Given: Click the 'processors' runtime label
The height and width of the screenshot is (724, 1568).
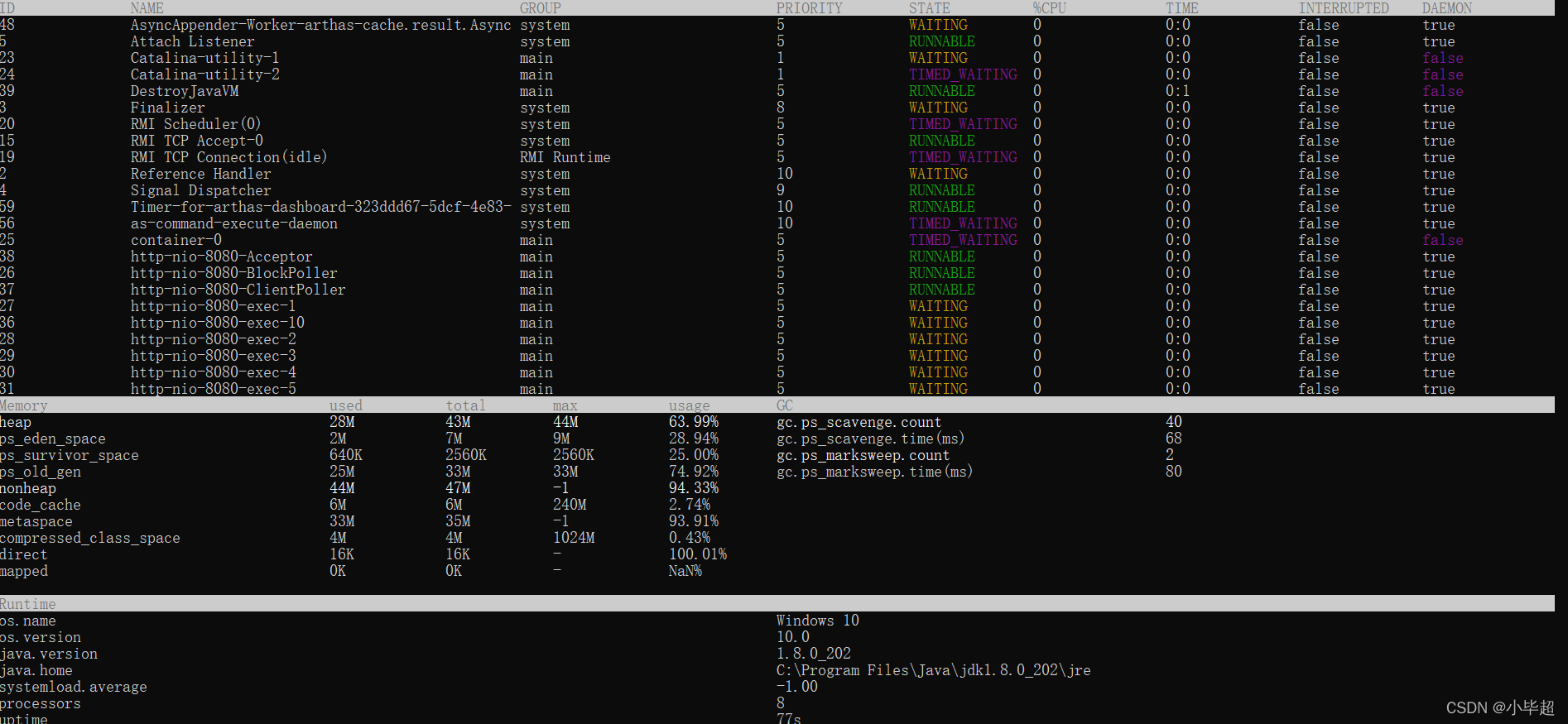Looking at the screenshot, I should [x=41, y=703].
